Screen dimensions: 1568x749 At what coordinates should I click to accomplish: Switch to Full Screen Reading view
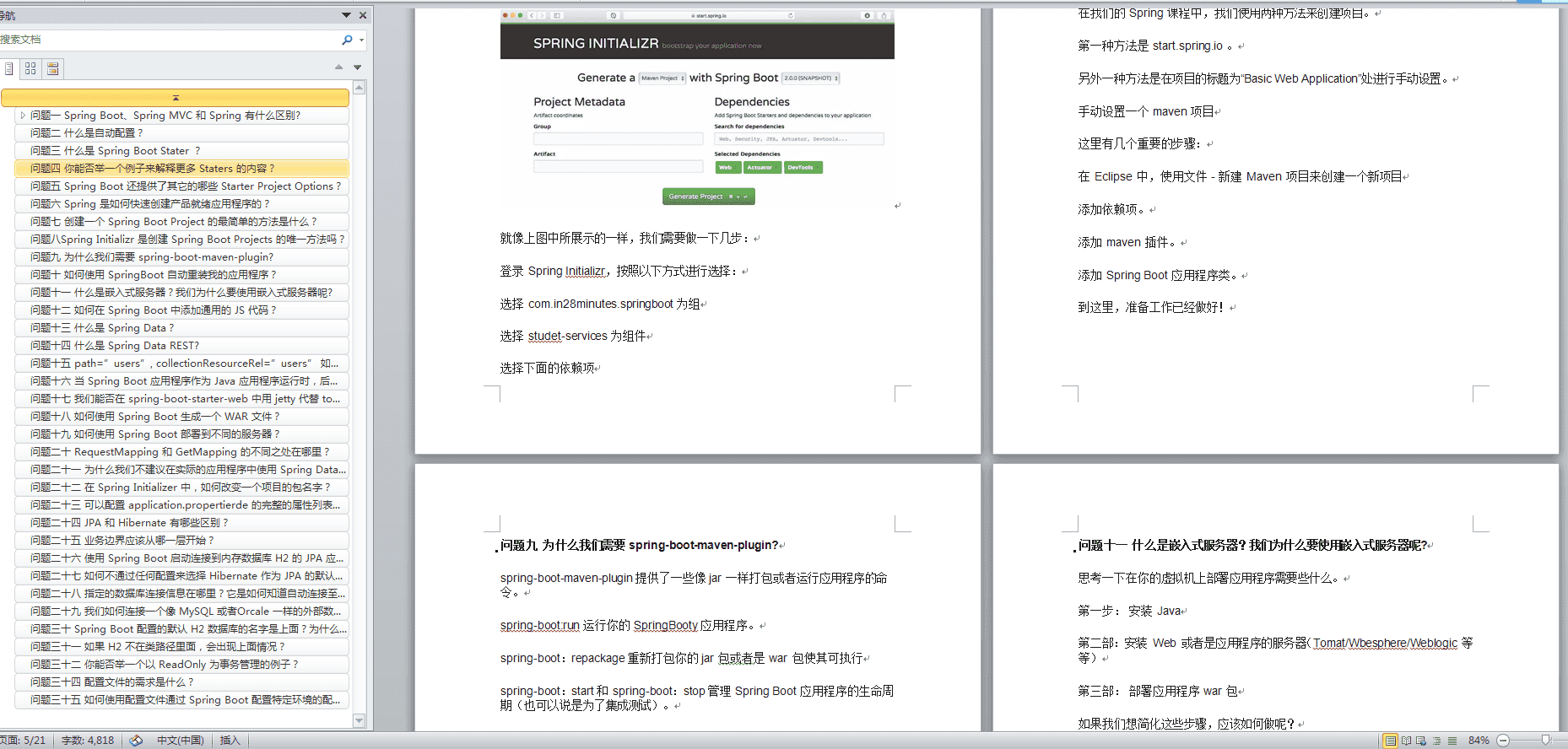[1406, 741]
